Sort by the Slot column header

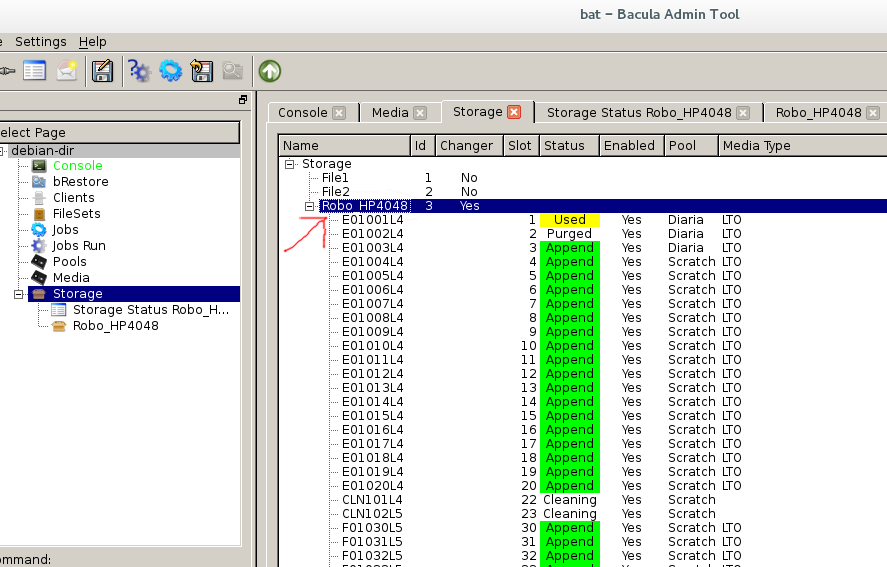(521, 145)
